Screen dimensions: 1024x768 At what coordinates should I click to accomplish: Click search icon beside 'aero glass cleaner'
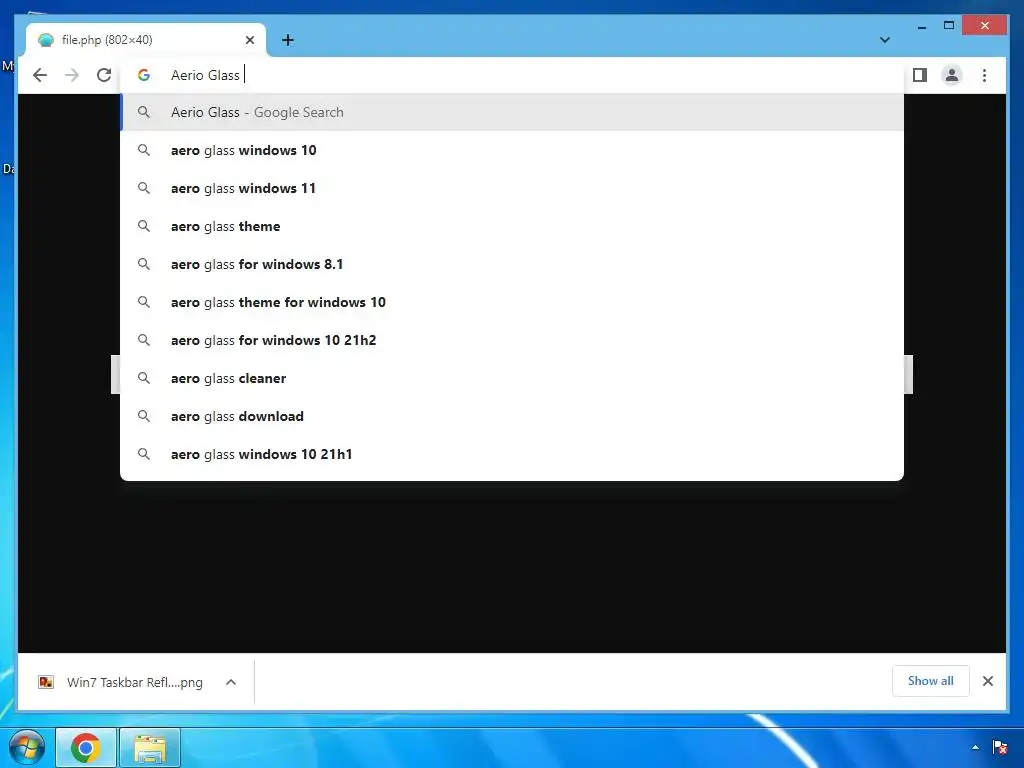coord(144,378)
